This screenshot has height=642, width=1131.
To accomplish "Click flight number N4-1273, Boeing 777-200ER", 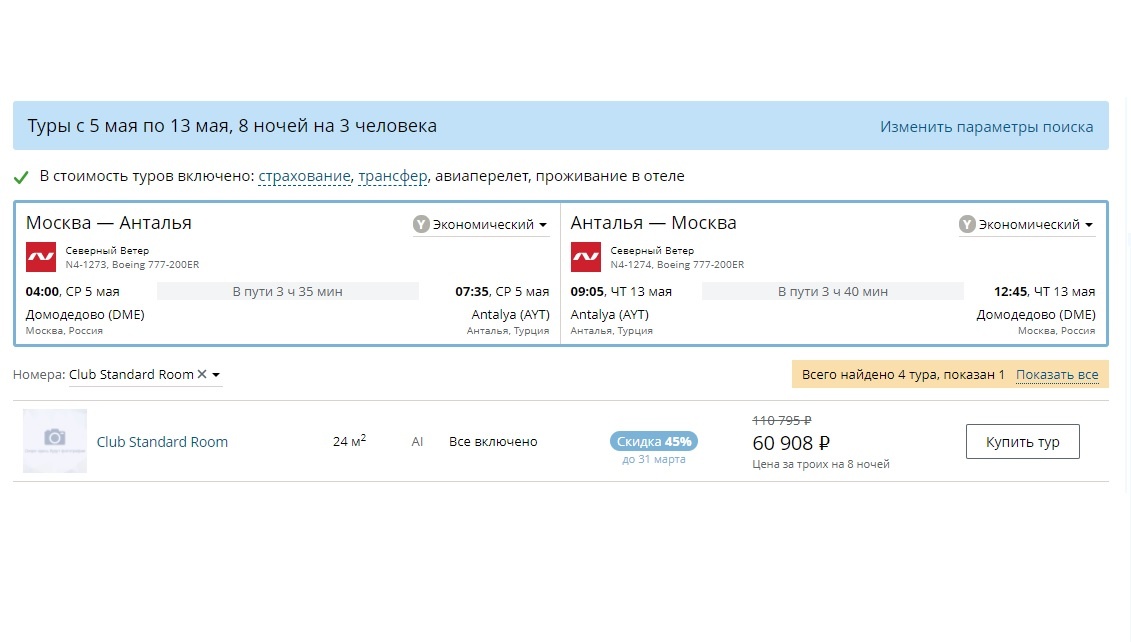I will point(132,265).
